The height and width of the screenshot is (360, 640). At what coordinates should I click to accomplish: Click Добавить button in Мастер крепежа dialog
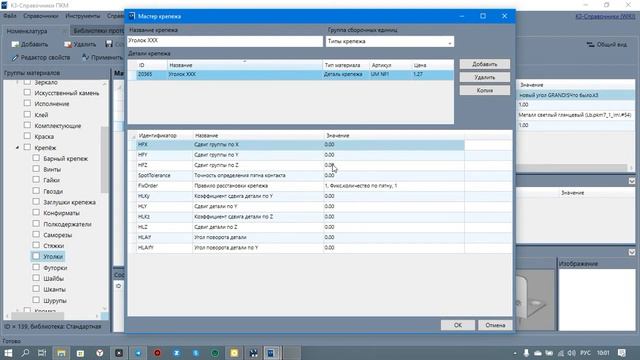[484, 64]
